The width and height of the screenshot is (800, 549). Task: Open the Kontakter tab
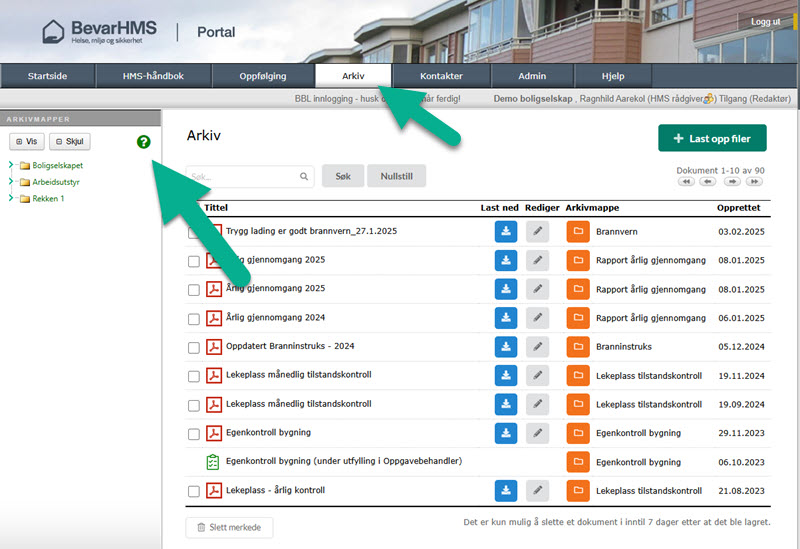click(441, 76)
